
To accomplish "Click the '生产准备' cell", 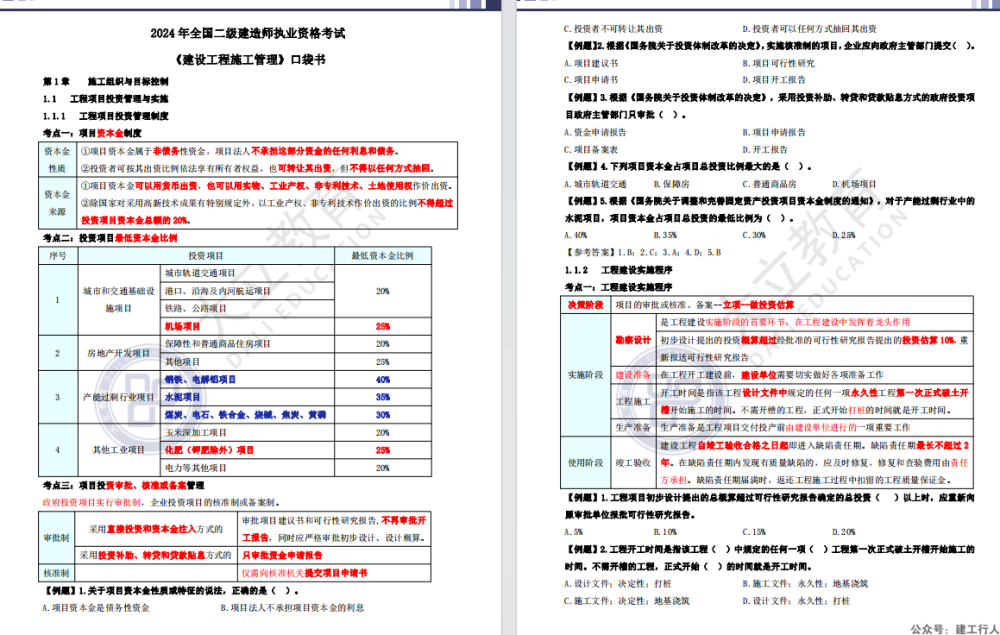I will [x=633, y=428].
